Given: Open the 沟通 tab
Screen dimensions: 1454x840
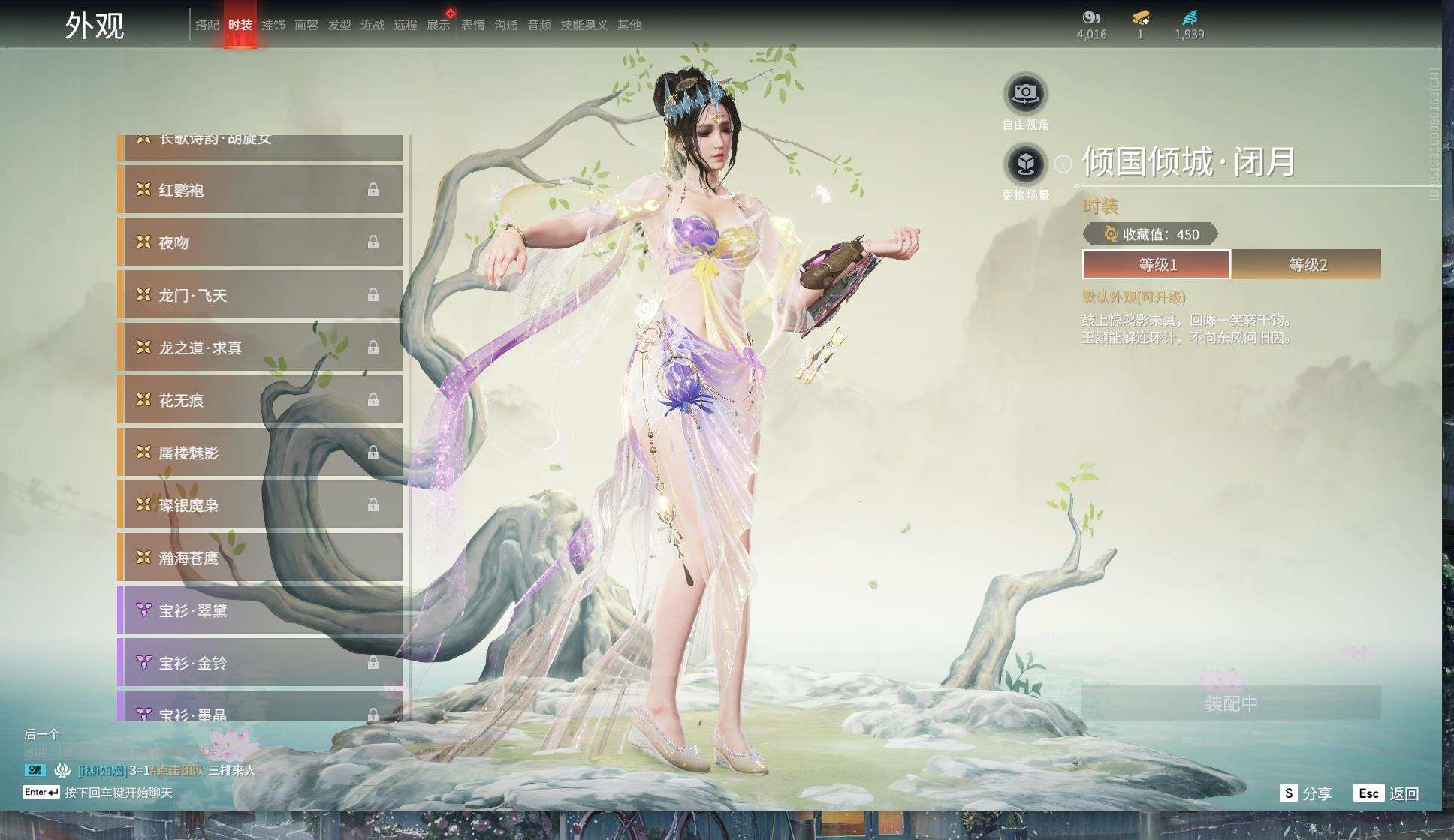Looking at the screenshot, I should (x=506, y=25).
